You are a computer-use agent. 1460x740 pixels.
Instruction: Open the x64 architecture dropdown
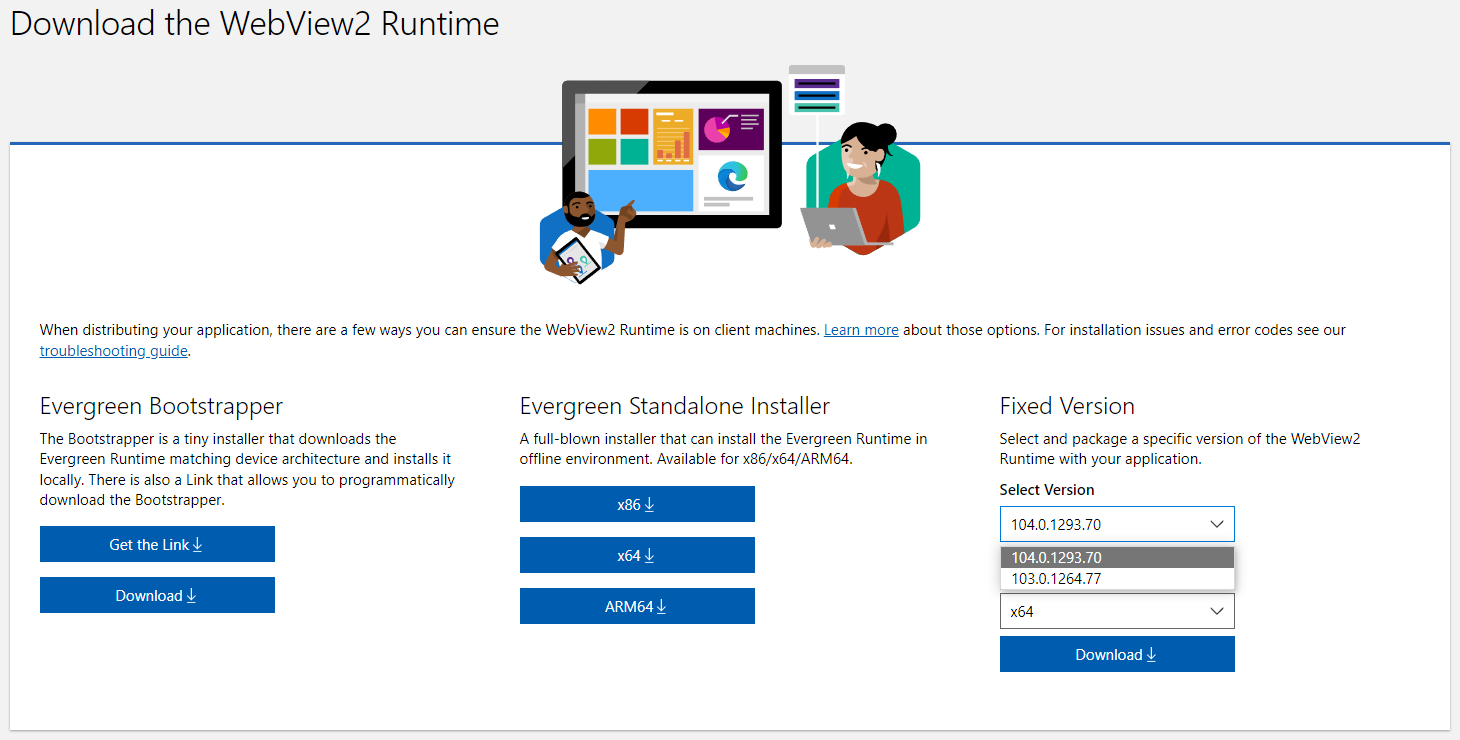coord(1117,611)
